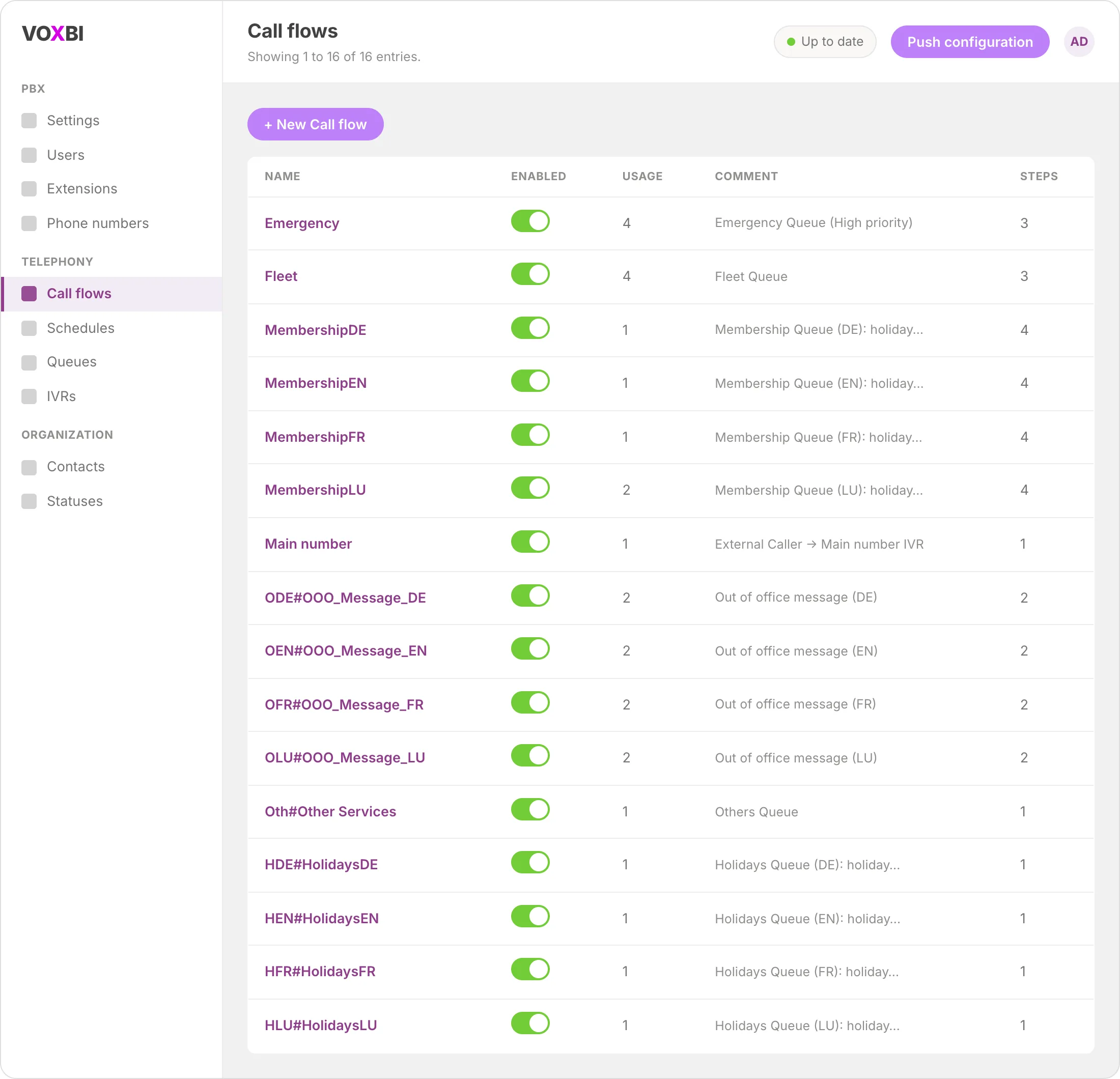Navigate to Phone numbers
The image size is (1120, 1079).
(111, 223)
